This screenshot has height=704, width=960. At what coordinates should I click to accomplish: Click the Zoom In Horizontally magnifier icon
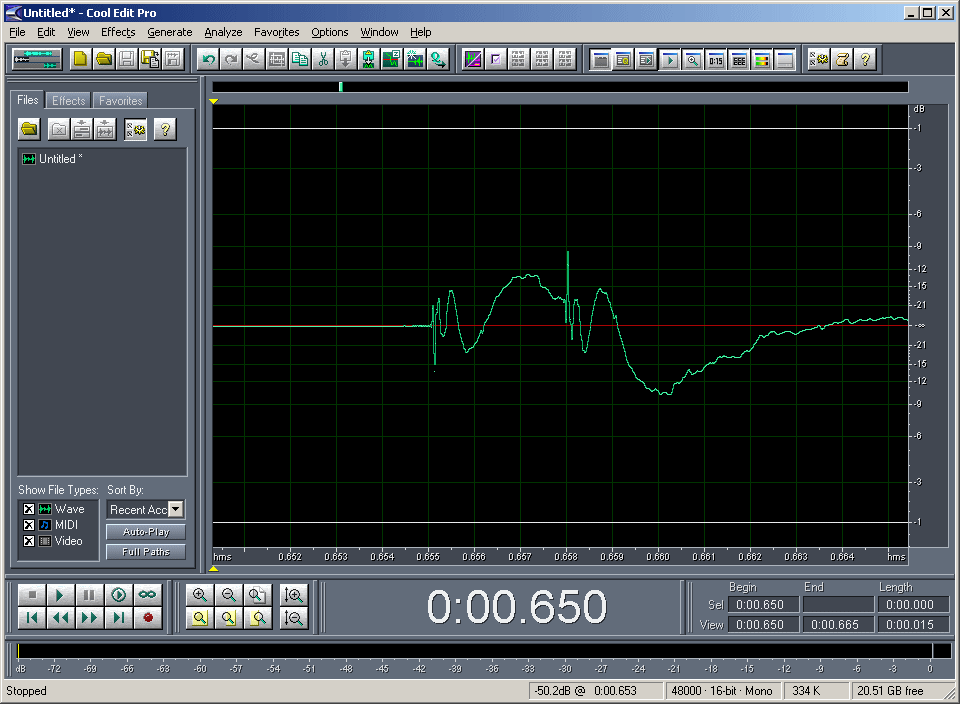coord(199,594)
